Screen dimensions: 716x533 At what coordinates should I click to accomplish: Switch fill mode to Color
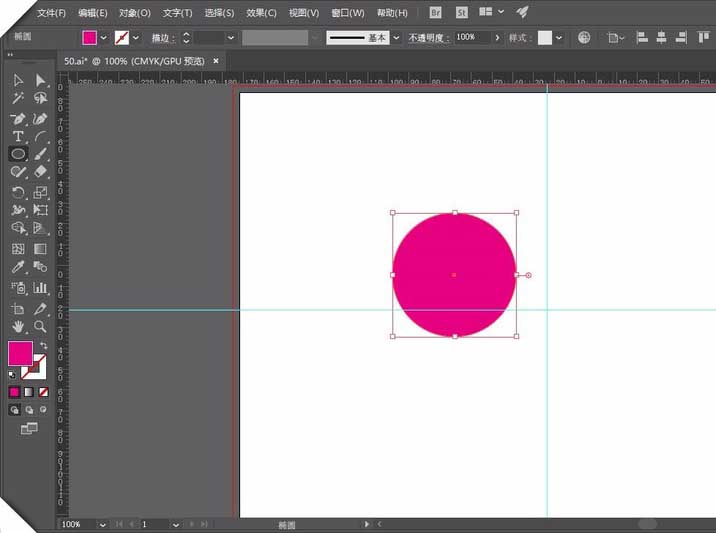click(x=15, y=392)
